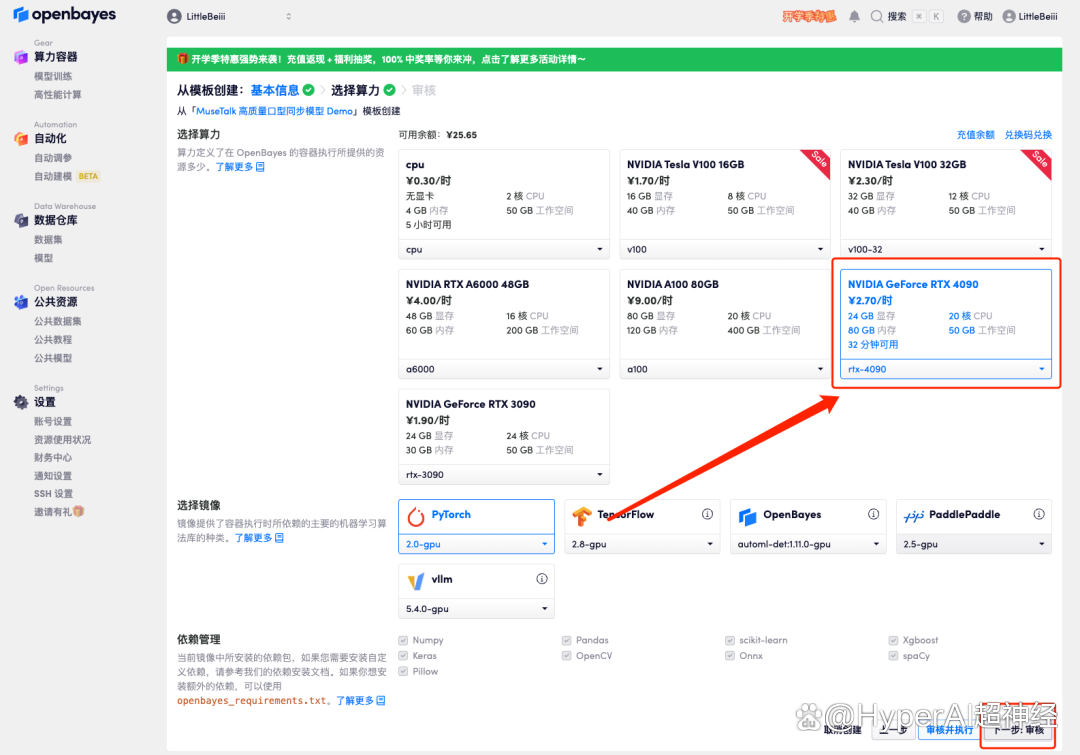The width and height of the screenshot is (1080, 755).
Task: Open notifications bell icon
Action: (x=854, y=17)
